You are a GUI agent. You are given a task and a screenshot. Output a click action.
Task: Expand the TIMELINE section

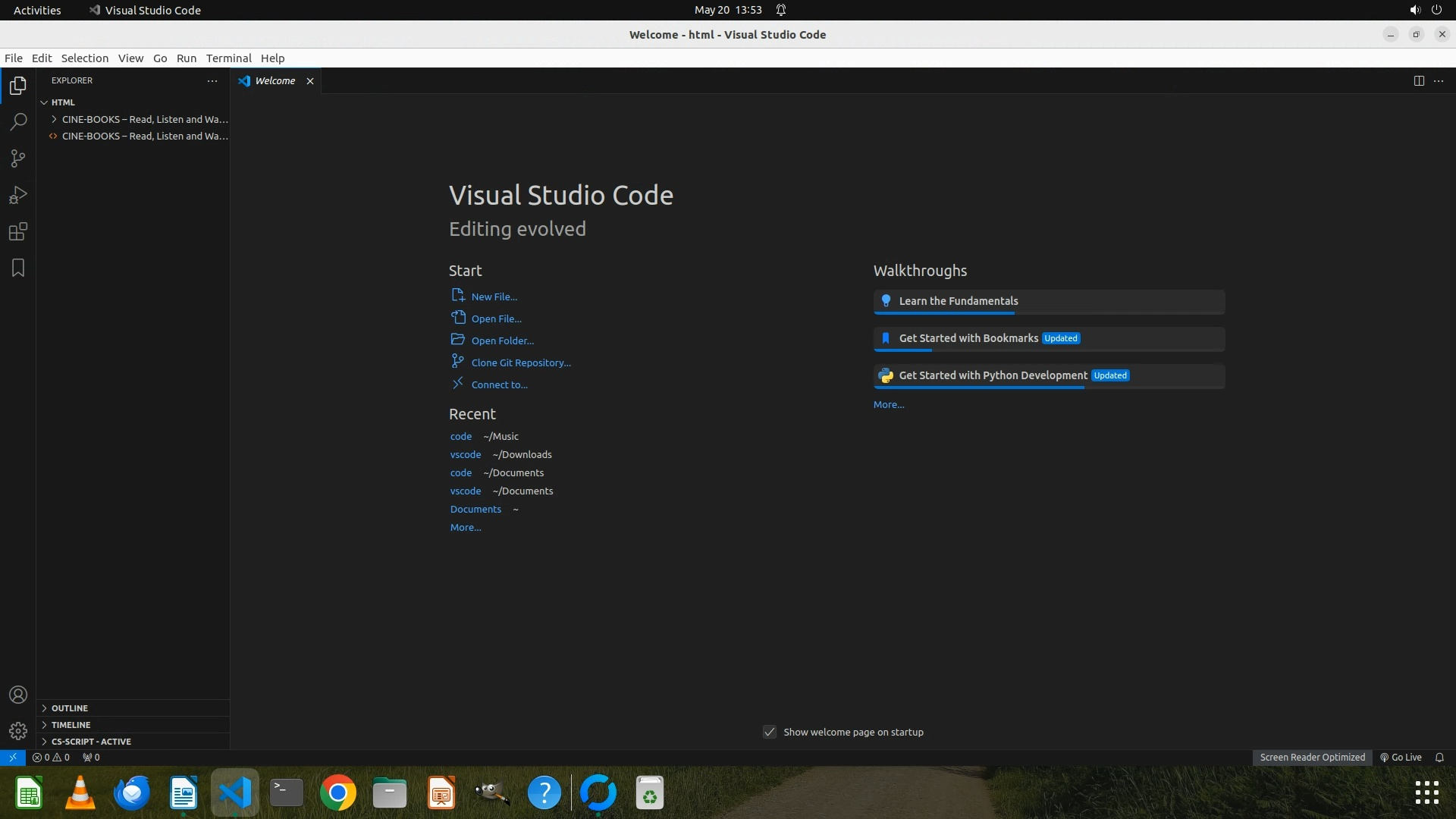[71, 724]
